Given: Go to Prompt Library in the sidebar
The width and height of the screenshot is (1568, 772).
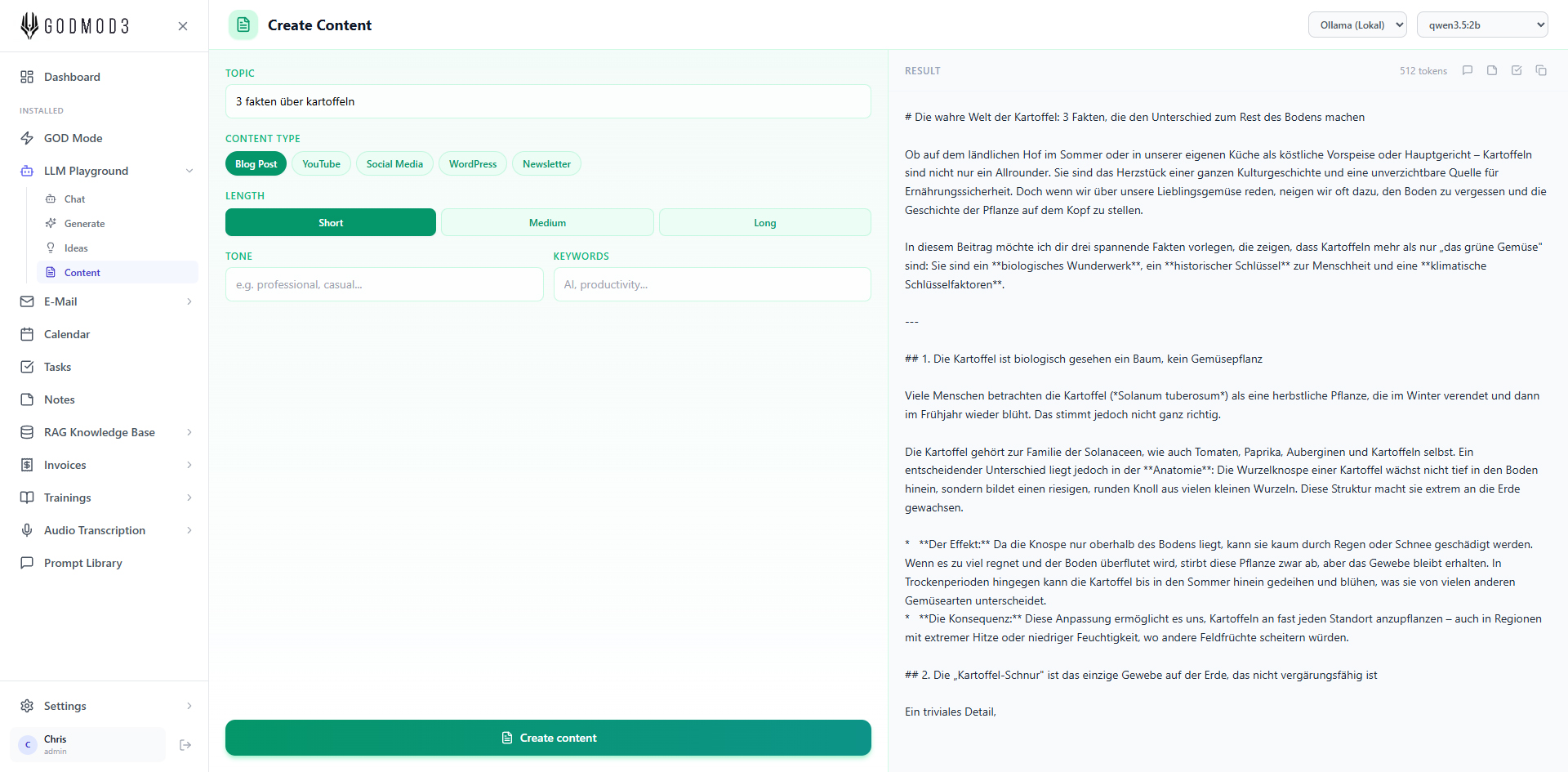Looking at the screenshot, I should tap(83, 563).
